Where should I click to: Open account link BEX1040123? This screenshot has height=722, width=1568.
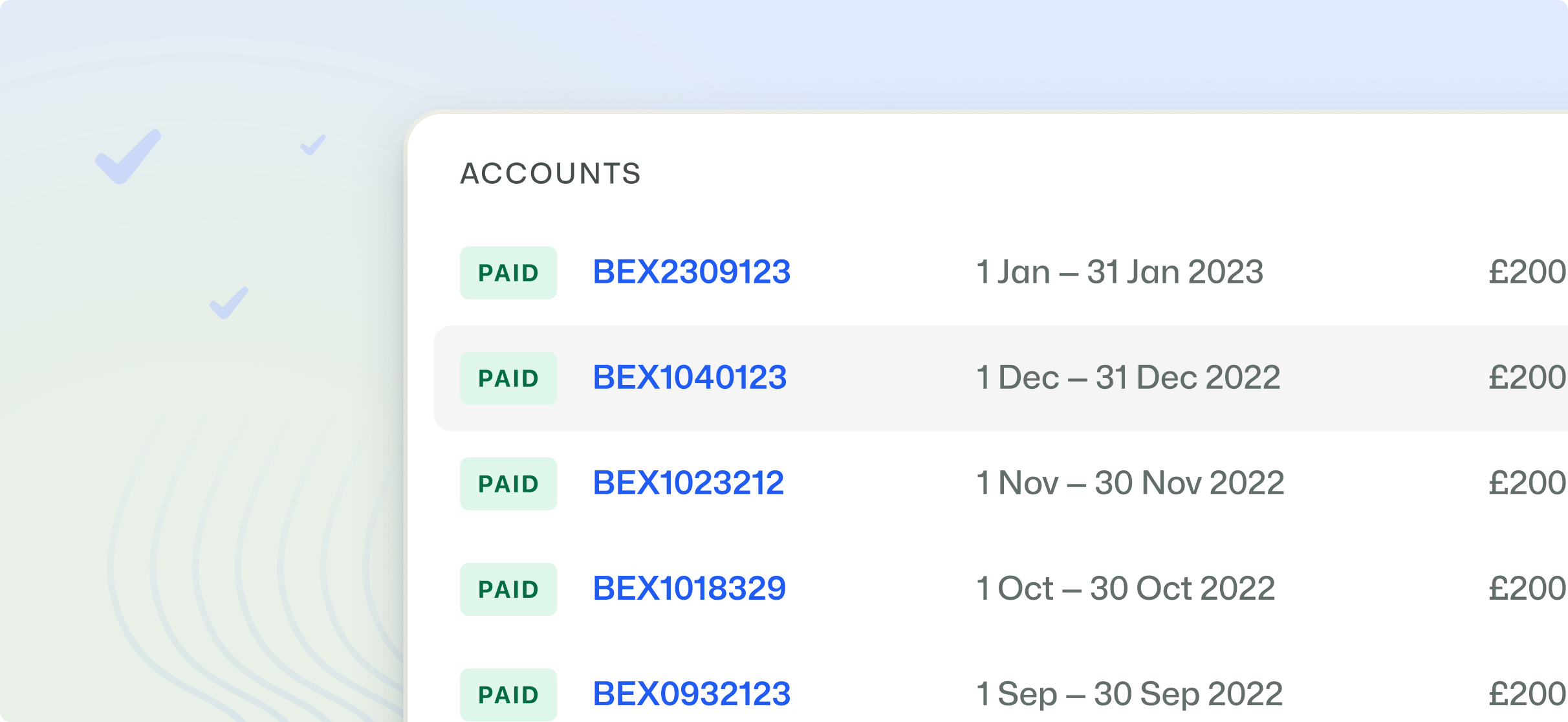[x=690, y=378]
